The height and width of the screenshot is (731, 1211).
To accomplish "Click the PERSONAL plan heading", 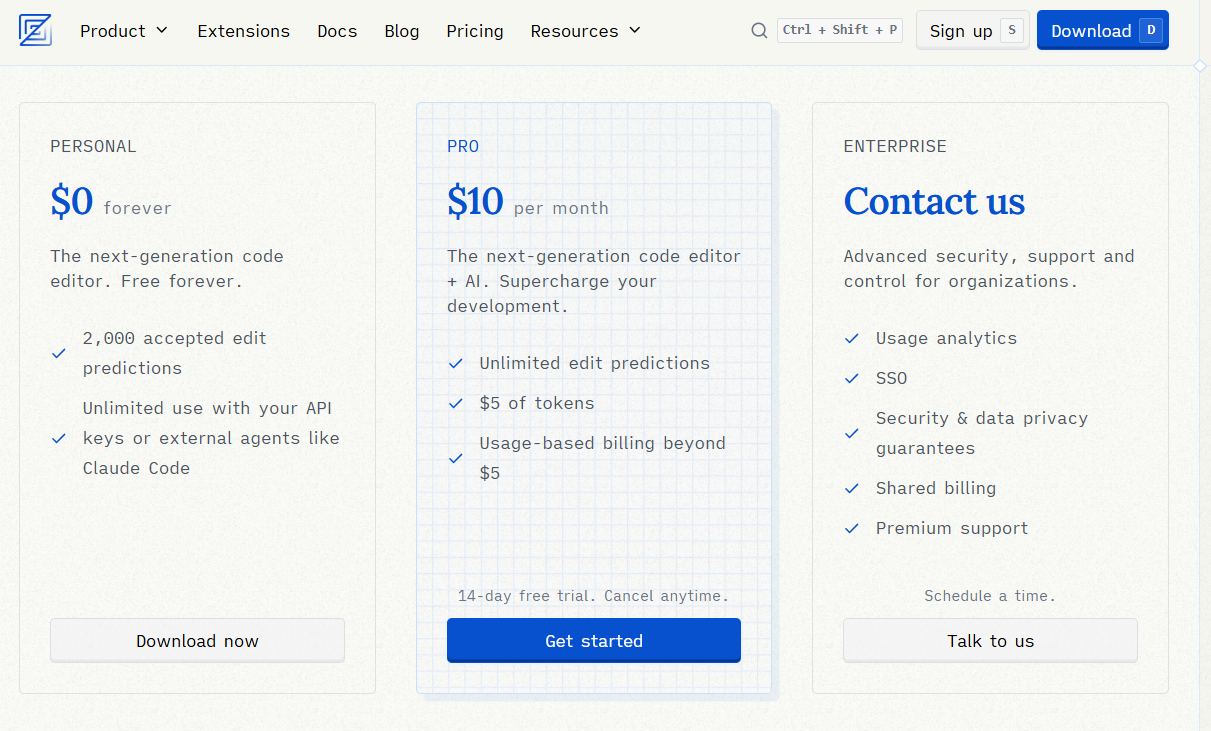I will [93, 146].
